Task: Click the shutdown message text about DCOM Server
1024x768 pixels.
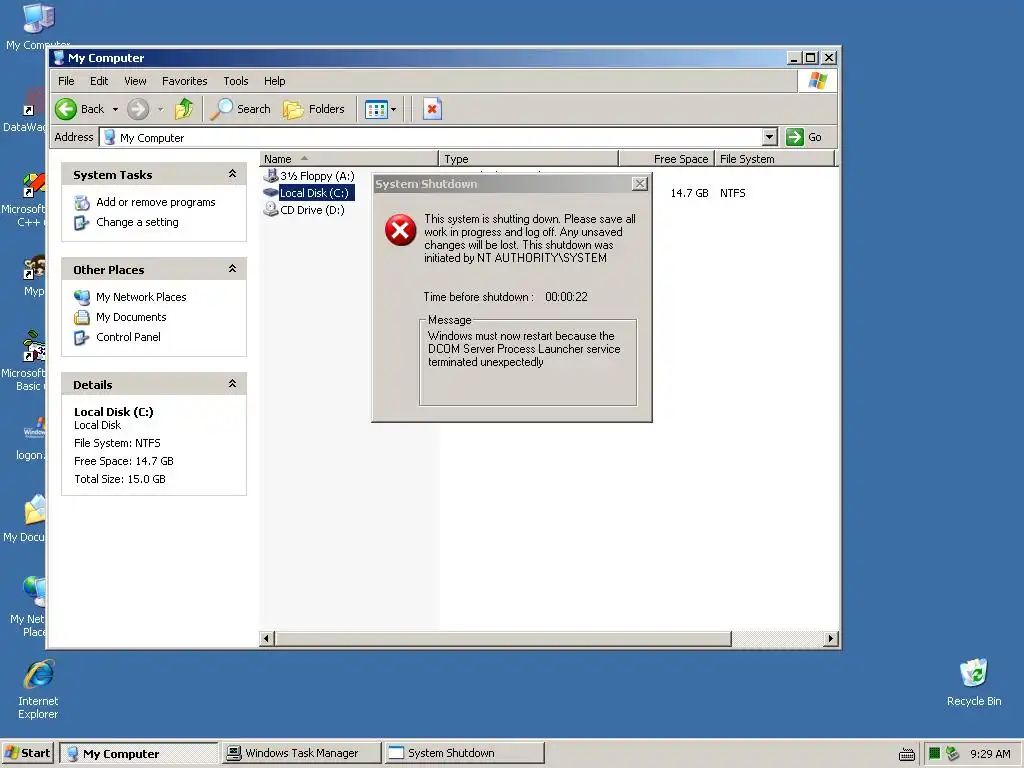Action: [x=524, y=349]
